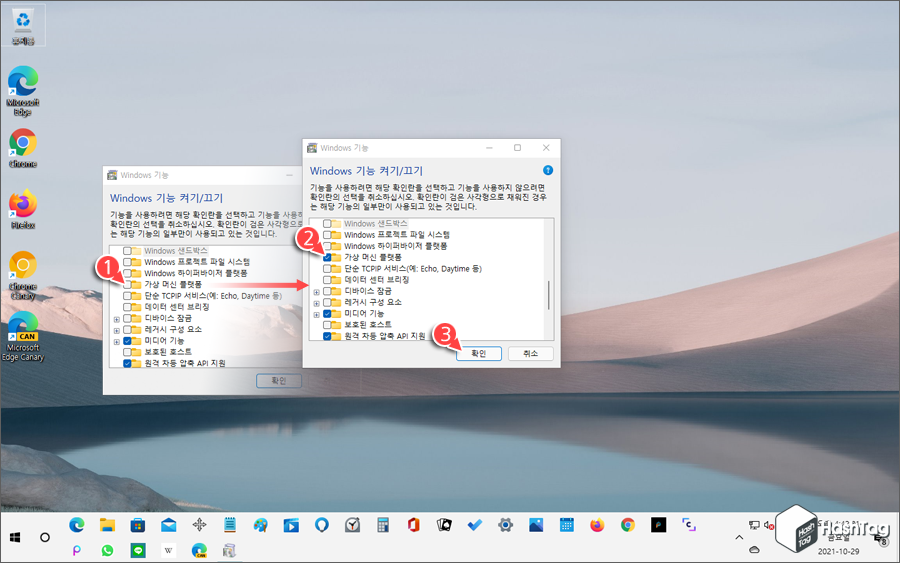Select Windows 하이퍼바이저 플랫폼 row in front dialog
This screenshot has width=900, height=563.
pyautogui.click(x=395, y=246)
